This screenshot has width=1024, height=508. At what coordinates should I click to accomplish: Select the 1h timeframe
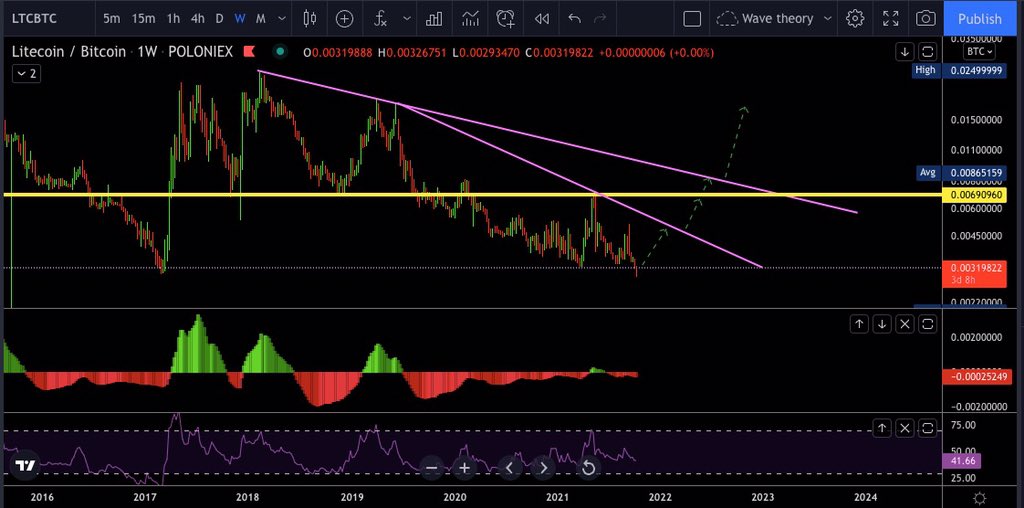[x=173, y=19]
